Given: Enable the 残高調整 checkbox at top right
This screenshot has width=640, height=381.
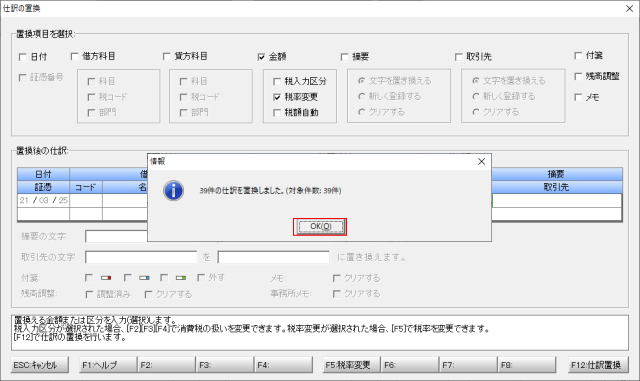Looking at the screenshot, I should coord(578,76).
